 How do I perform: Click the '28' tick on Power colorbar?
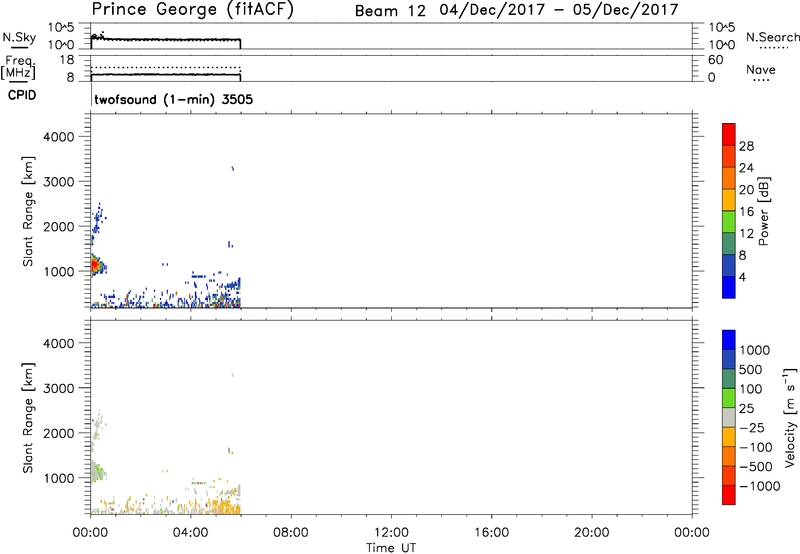(x=746, y=146)
